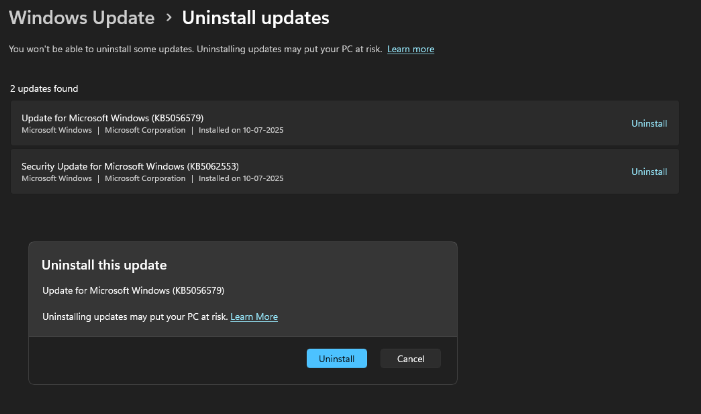Click 'Microsoft Windows' subtitle under KB5056579
The image size is (701, 414).
coord(56,130)
